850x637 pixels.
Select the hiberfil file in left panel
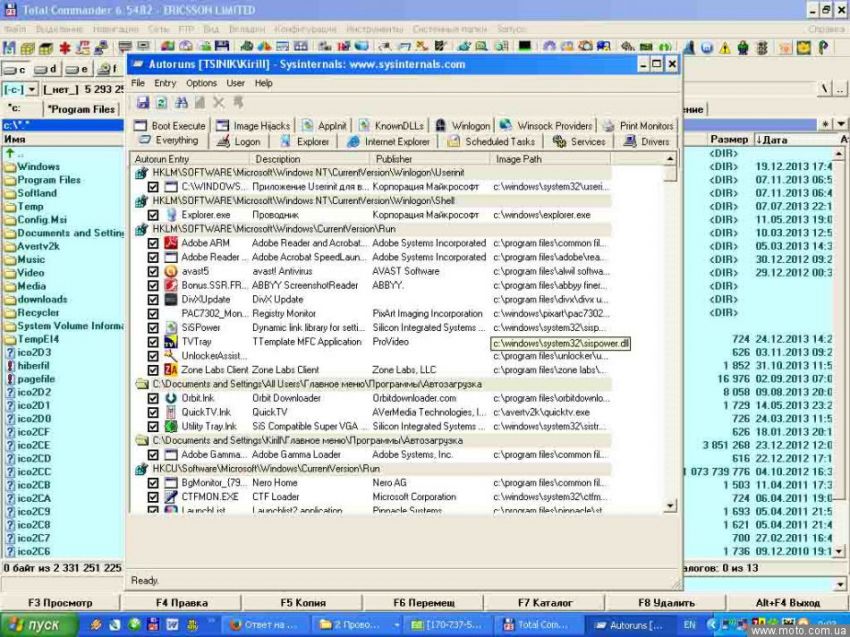tap(33, 365)
